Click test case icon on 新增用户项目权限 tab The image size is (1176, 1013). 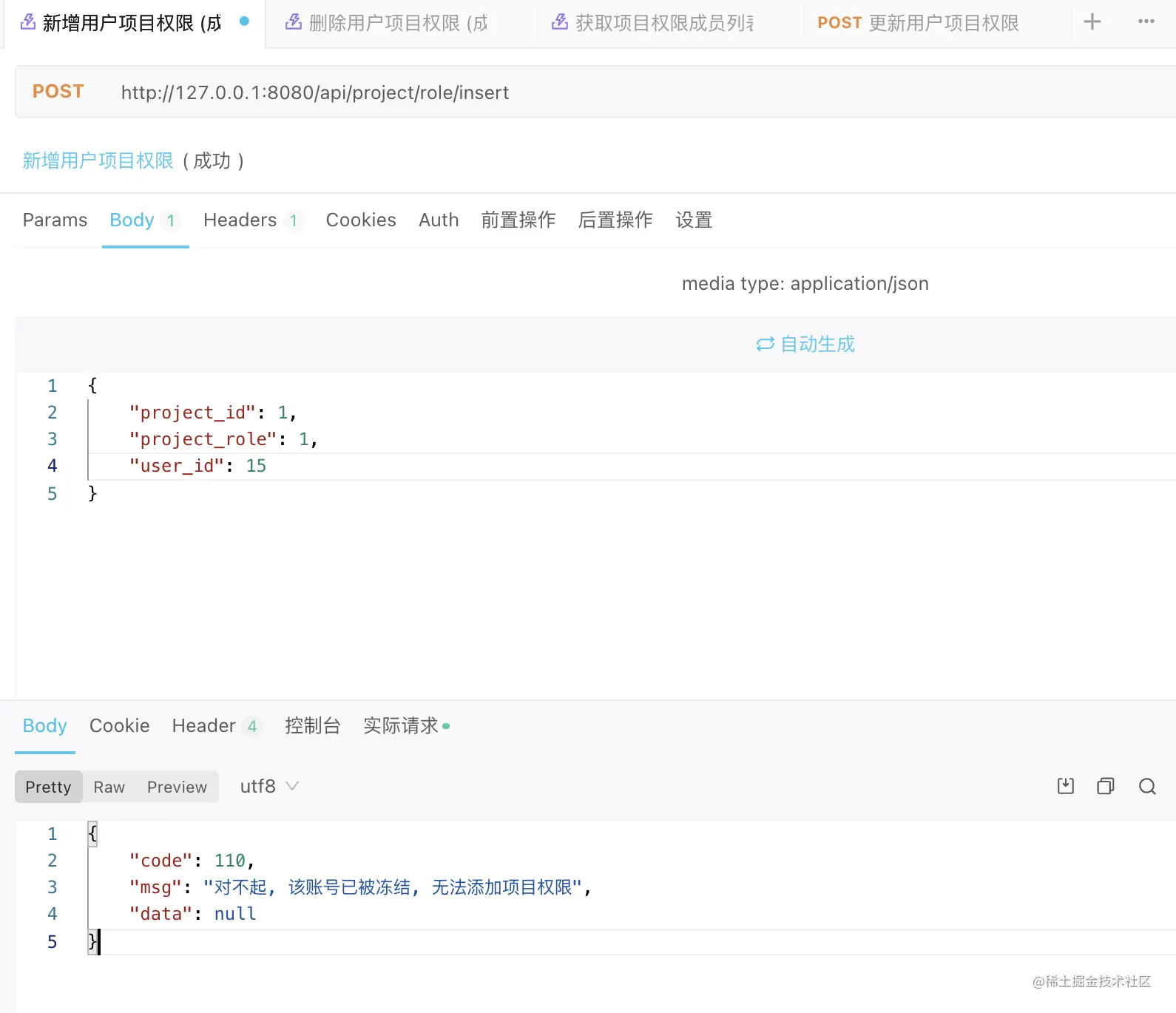(x=27, y=22)
